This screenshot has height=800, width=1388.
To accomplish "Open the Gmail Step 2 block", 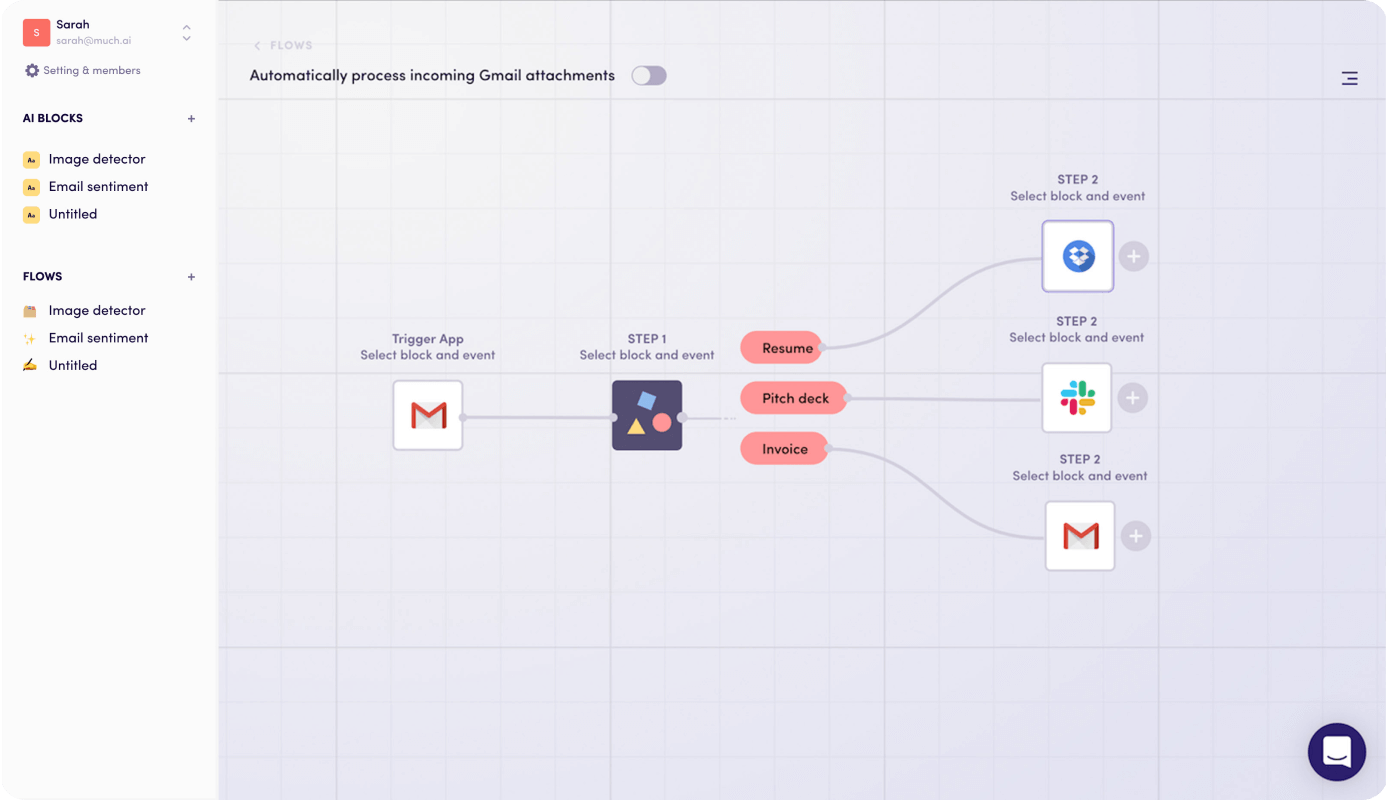I will pyautogui.click(x=1079, y=535).
